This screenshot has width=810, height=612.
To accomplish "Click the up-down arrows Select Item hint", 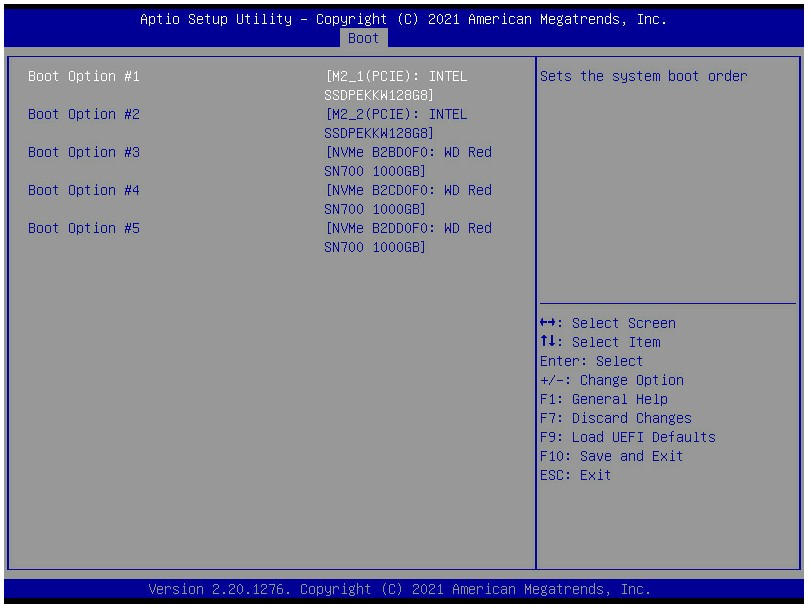I will [600, 342].
